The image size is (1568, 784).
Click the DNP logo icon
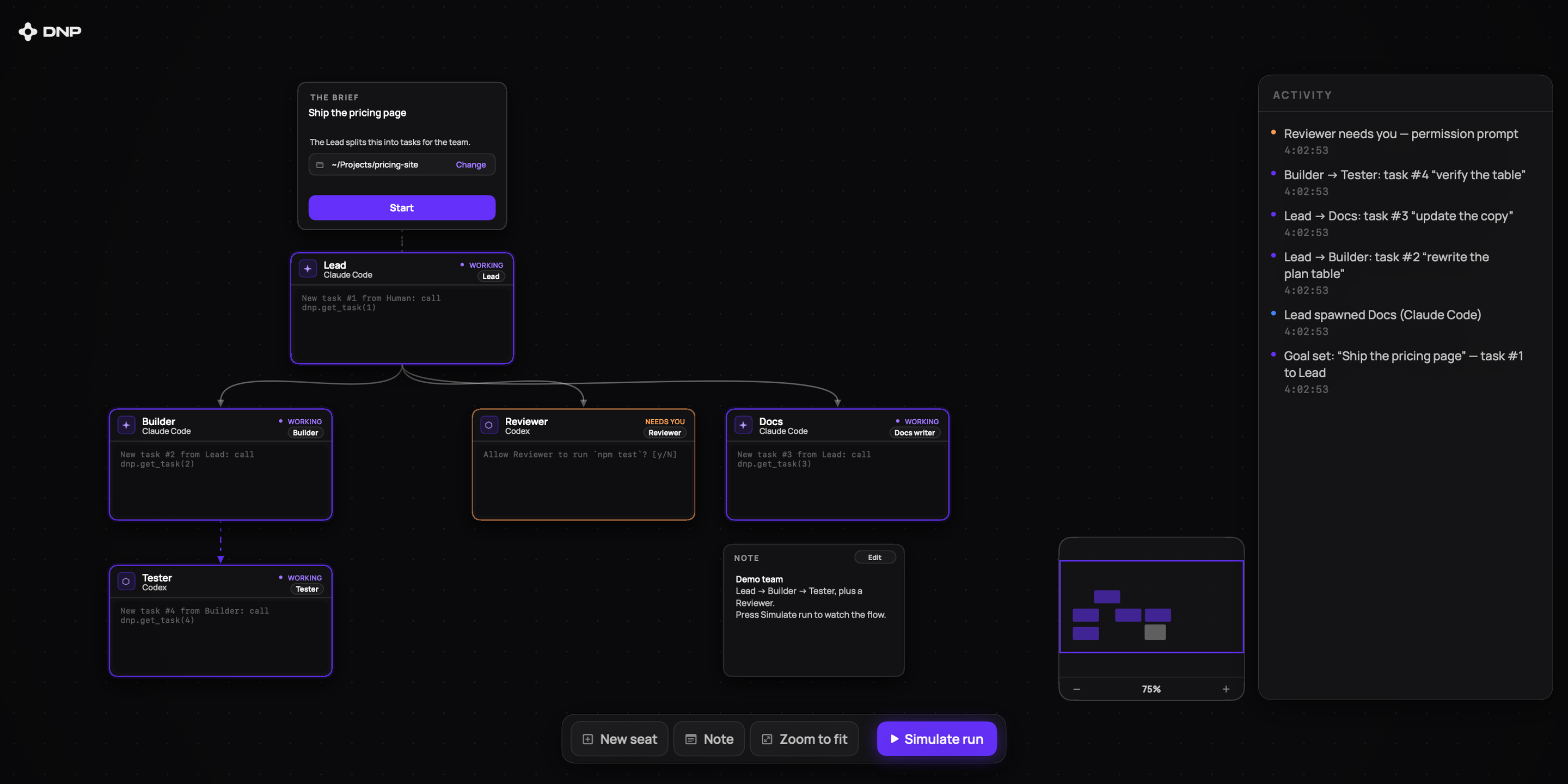[x=27, y=32]
